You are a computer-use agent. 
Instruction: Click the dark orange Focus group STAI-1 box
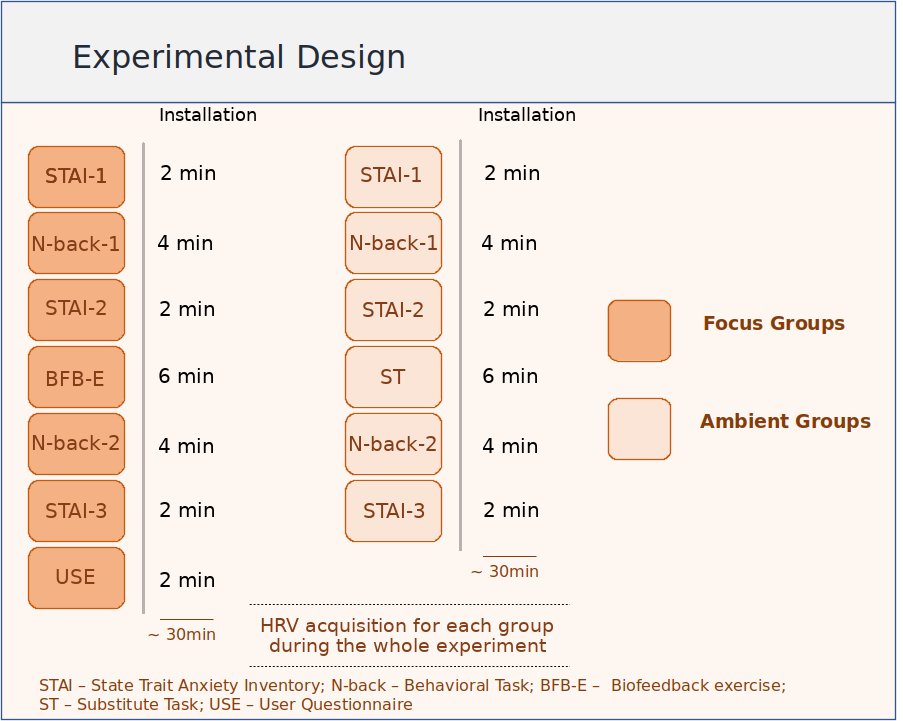click(x=77, y=177)
